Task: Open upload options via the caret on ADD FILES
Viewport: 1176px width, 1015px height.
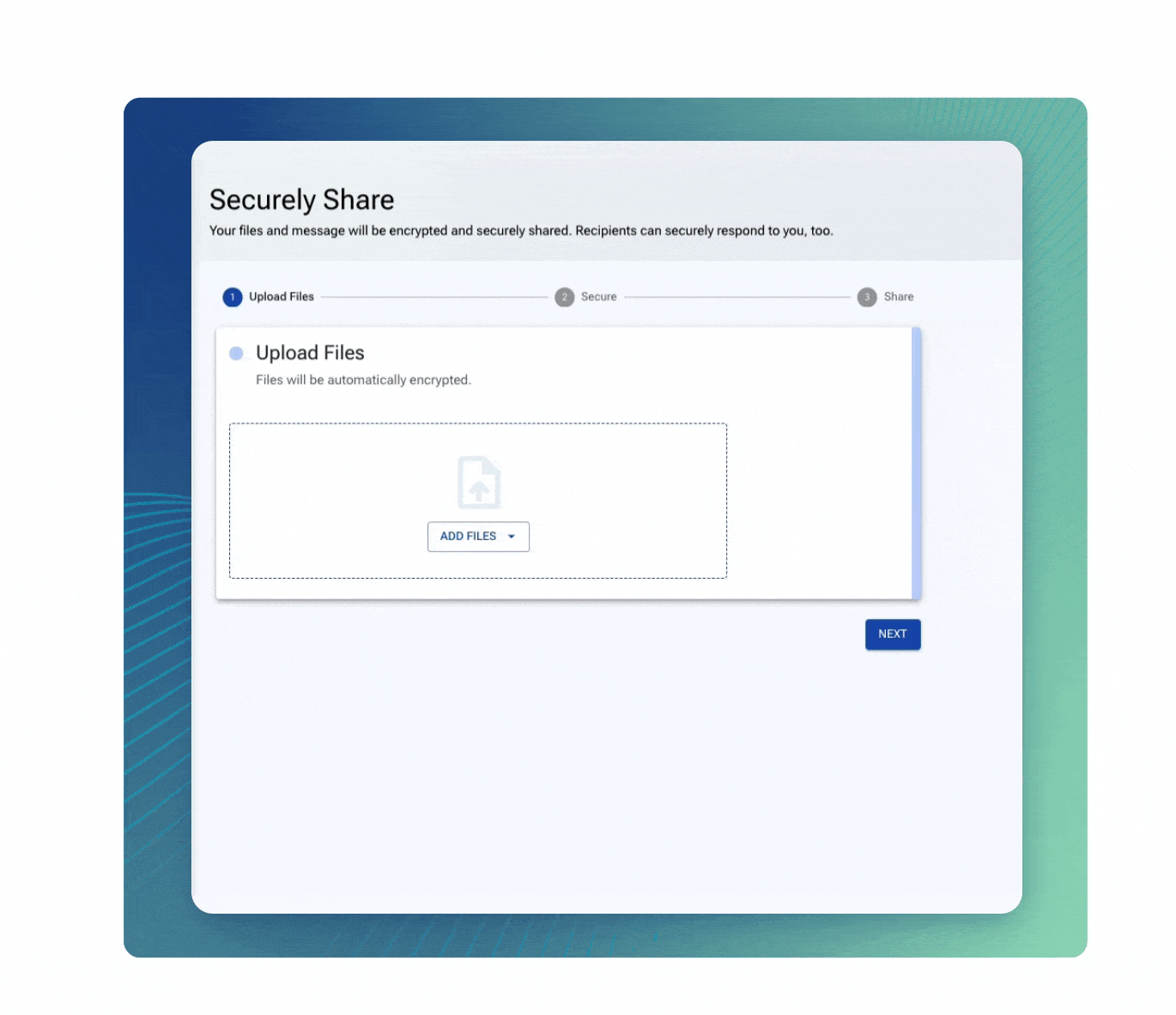Action: click(x=512, y=536)
